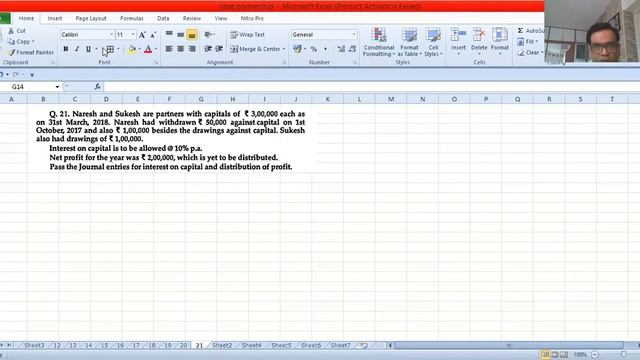Toggle Wrap Text
The image size is (640, 360).
coord(247,35)
